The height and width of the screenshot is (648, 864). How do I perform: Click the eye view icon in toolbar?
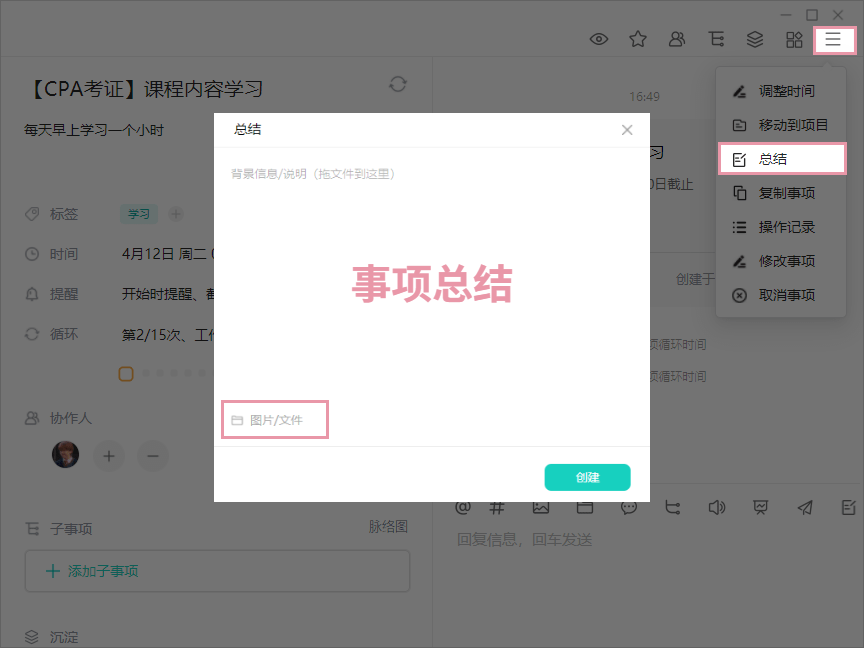pyautogui.click(x=598, y=39)
